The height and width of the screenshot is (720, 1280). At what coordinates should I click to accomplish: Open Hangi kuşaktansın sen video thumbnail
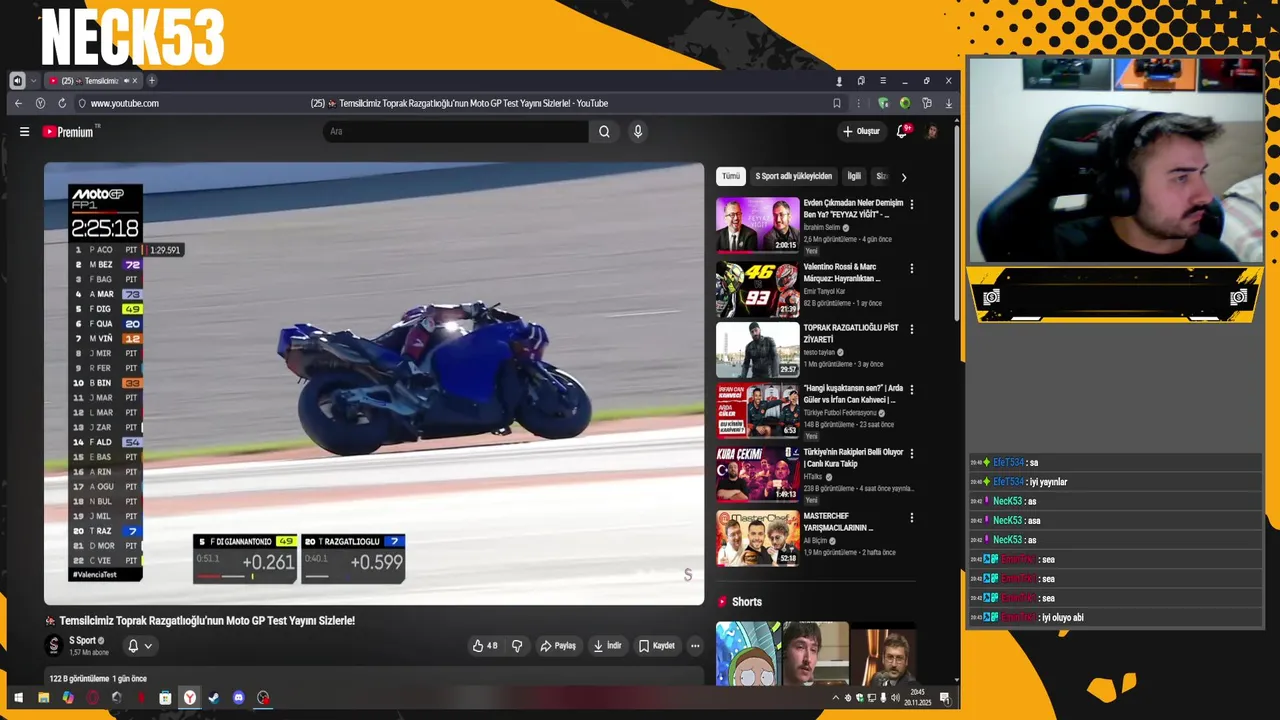[757, 410]
